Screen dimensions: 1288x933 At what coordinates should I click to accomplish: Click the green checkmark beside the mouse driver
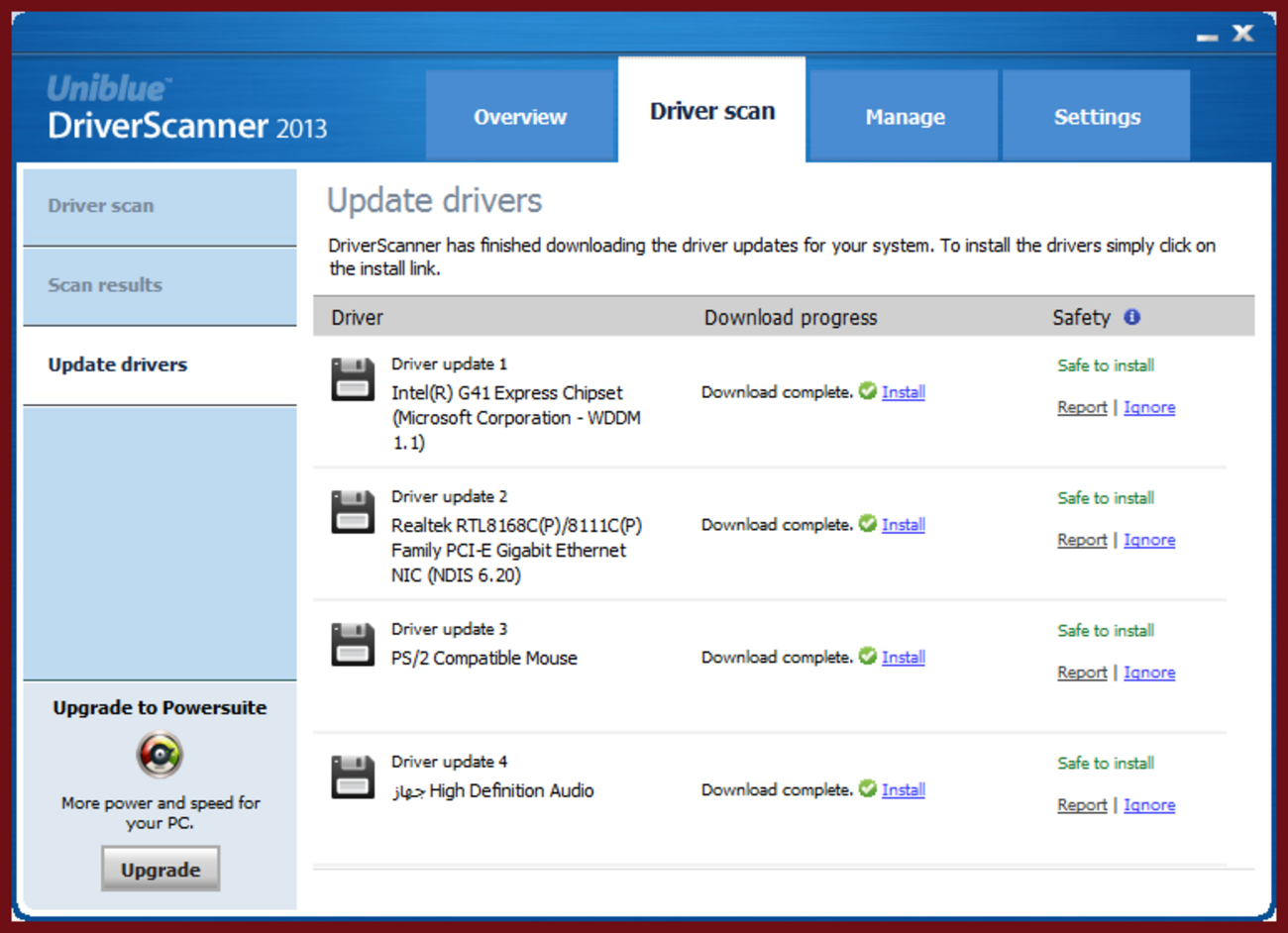[867, 657]
